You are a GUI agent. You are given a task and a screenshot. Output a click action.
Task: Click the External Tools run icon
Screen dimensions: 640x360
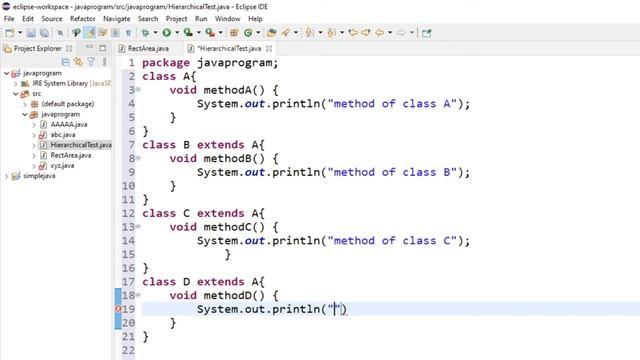point(210,33)
